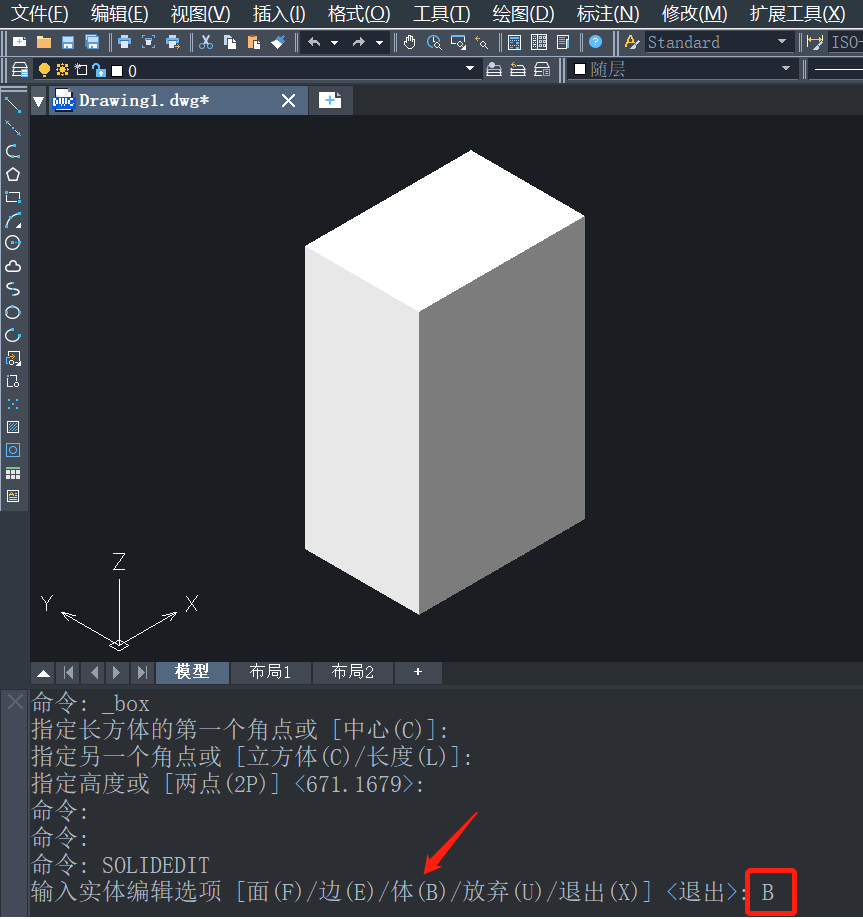Viewport: 863px width, 919px height.
Task: Switch to the 布局2 tab
Action: coord(352,672)
